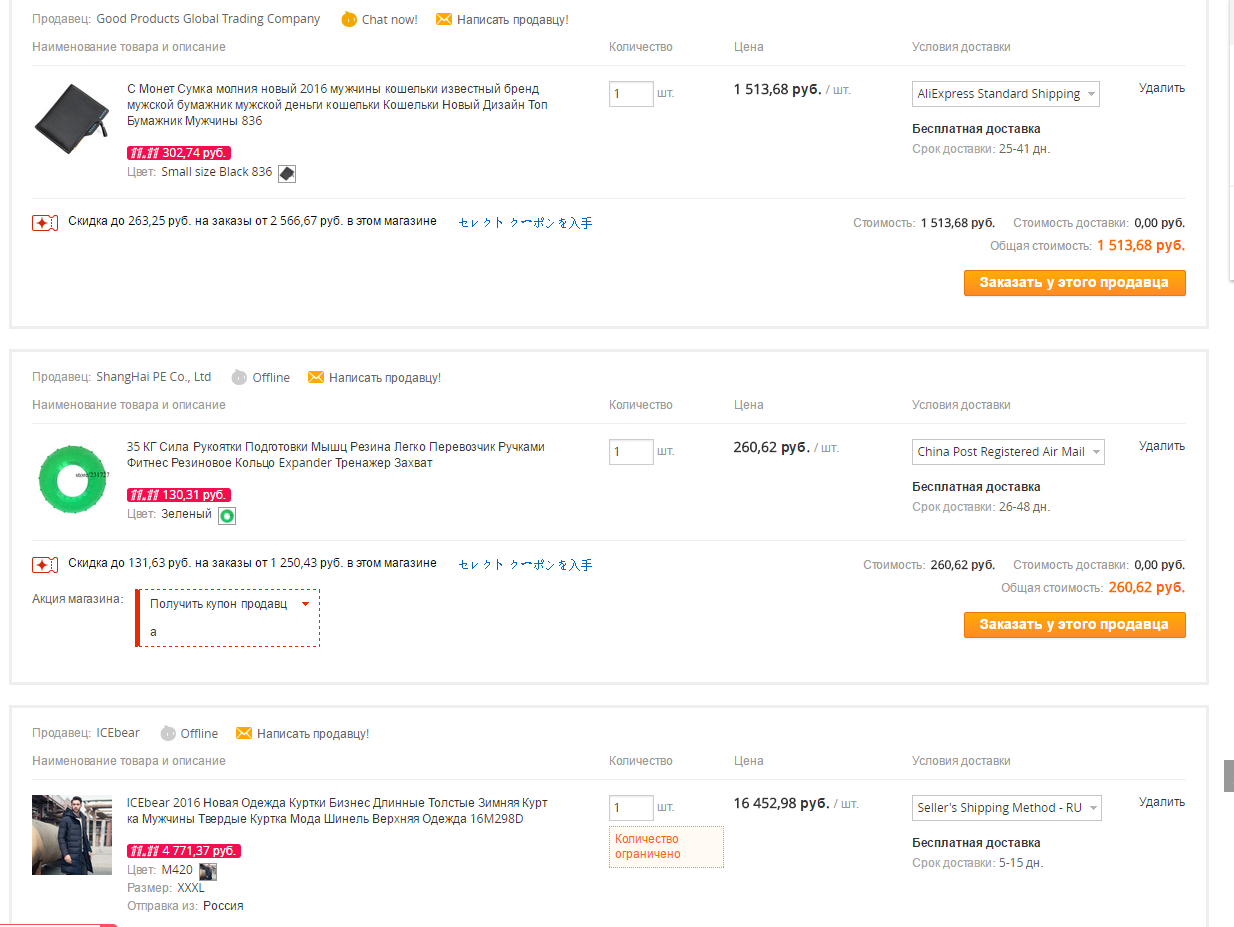Click coupon icon in the wallet seller section
Image resolution: width=1234 pixels, height=927 pixels.
[x=44, y=222]
